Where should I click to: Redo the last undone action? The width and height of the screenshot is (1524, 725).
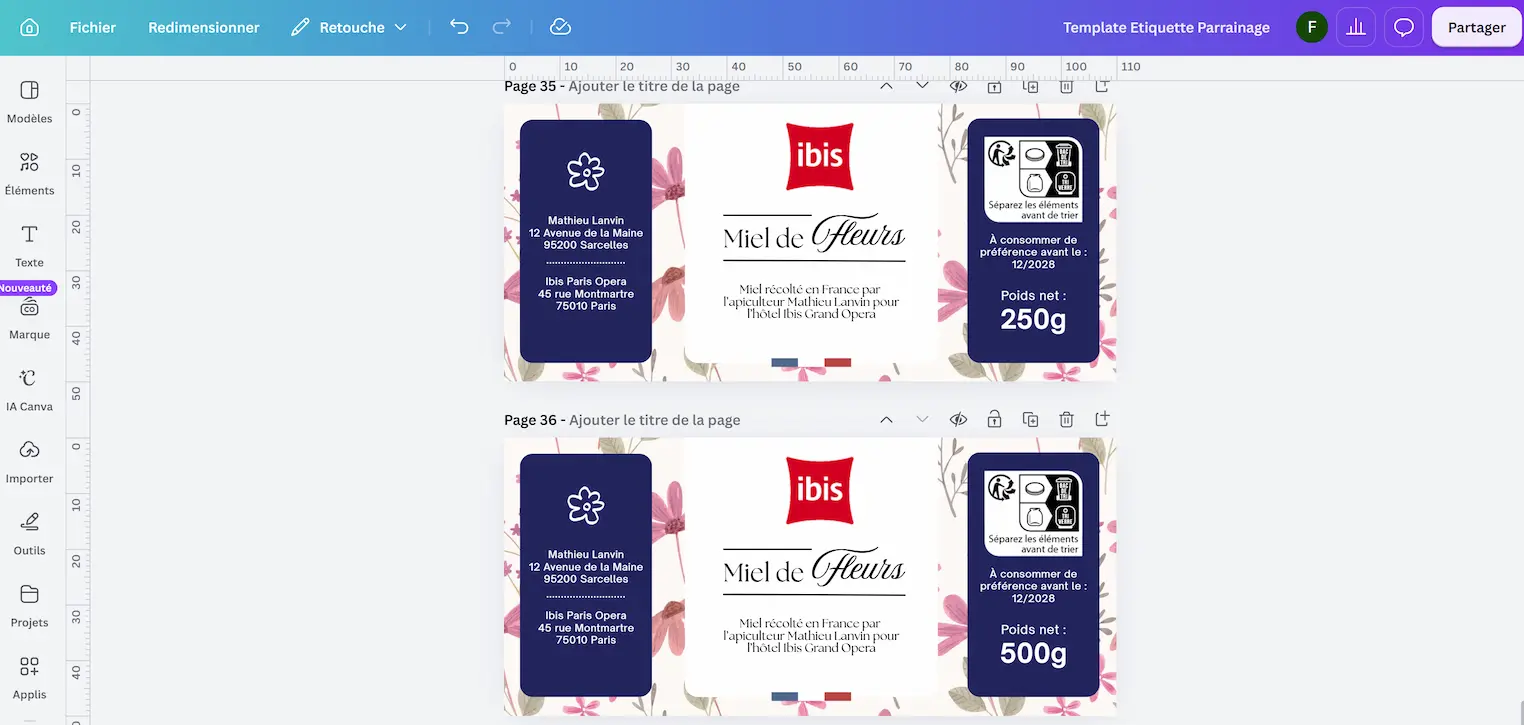click(x=502, y=27)
